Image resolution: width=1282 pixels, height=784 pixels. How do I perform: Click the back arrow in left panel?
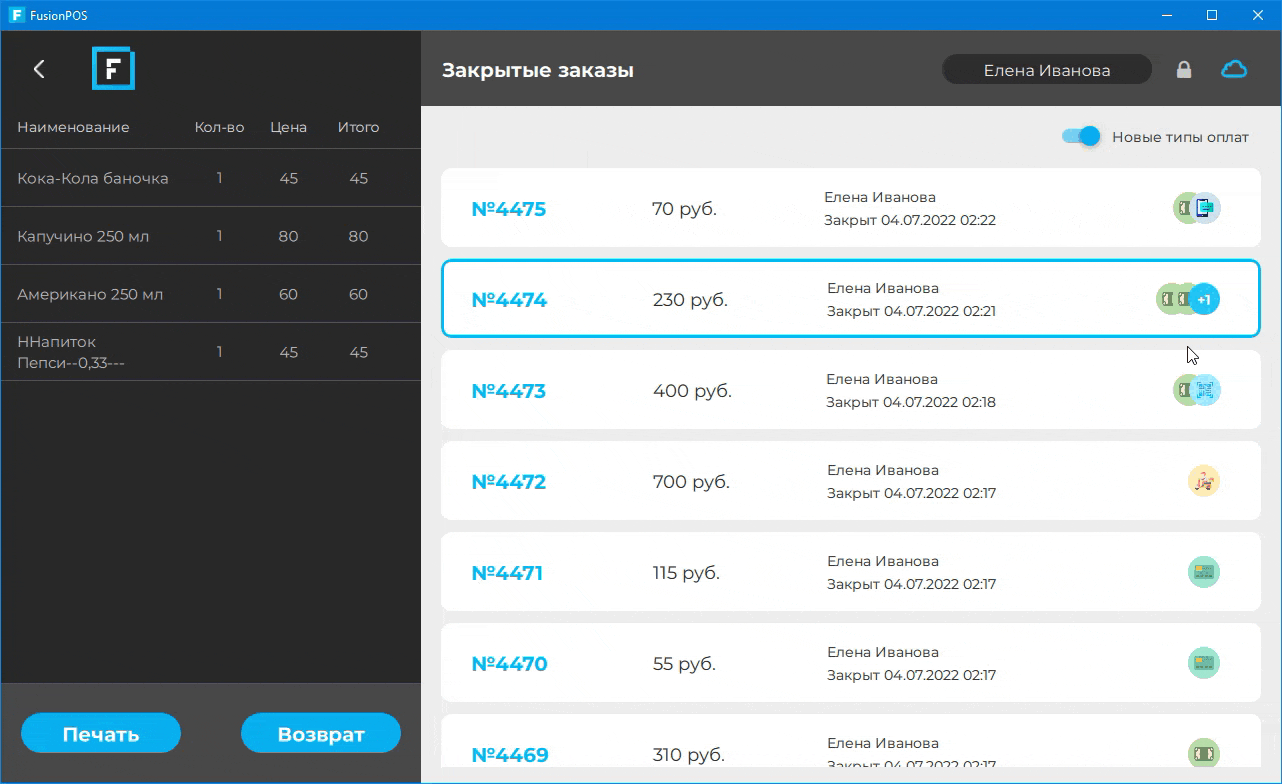(x=39, y=69)
